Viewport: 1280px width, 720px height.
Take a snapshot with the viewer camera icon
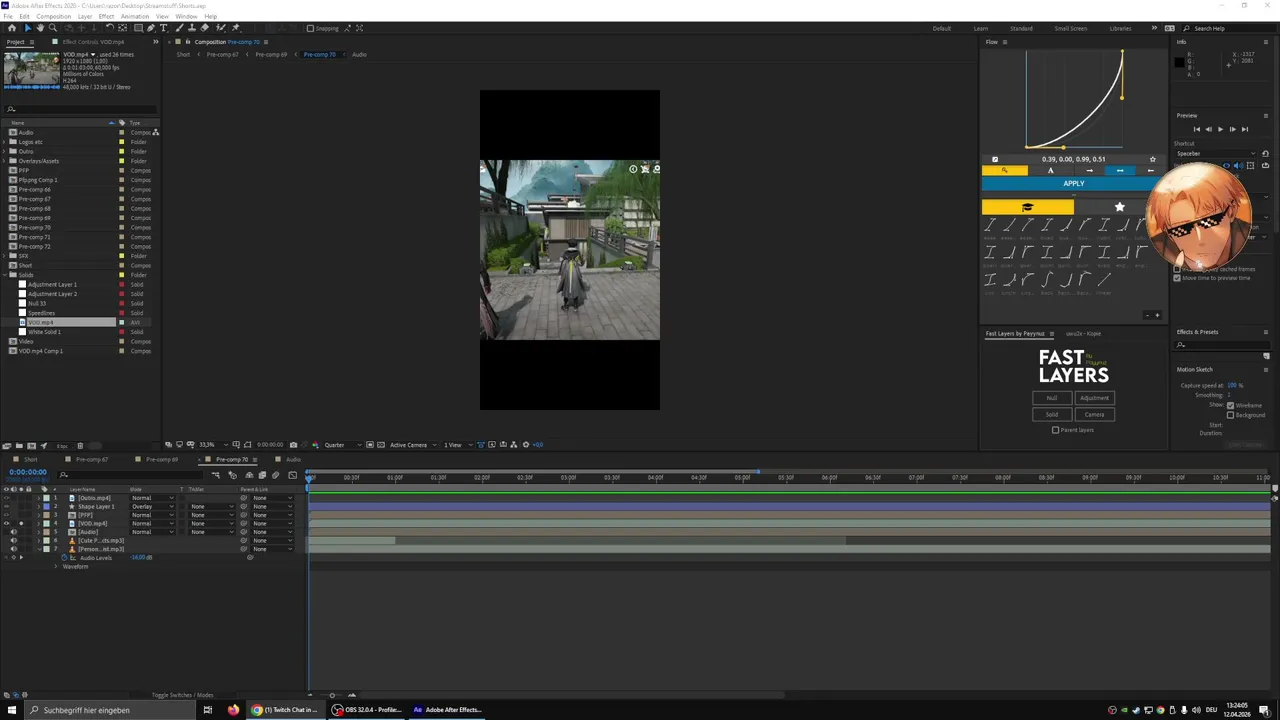pyautogui.click(x=293, y=445)
